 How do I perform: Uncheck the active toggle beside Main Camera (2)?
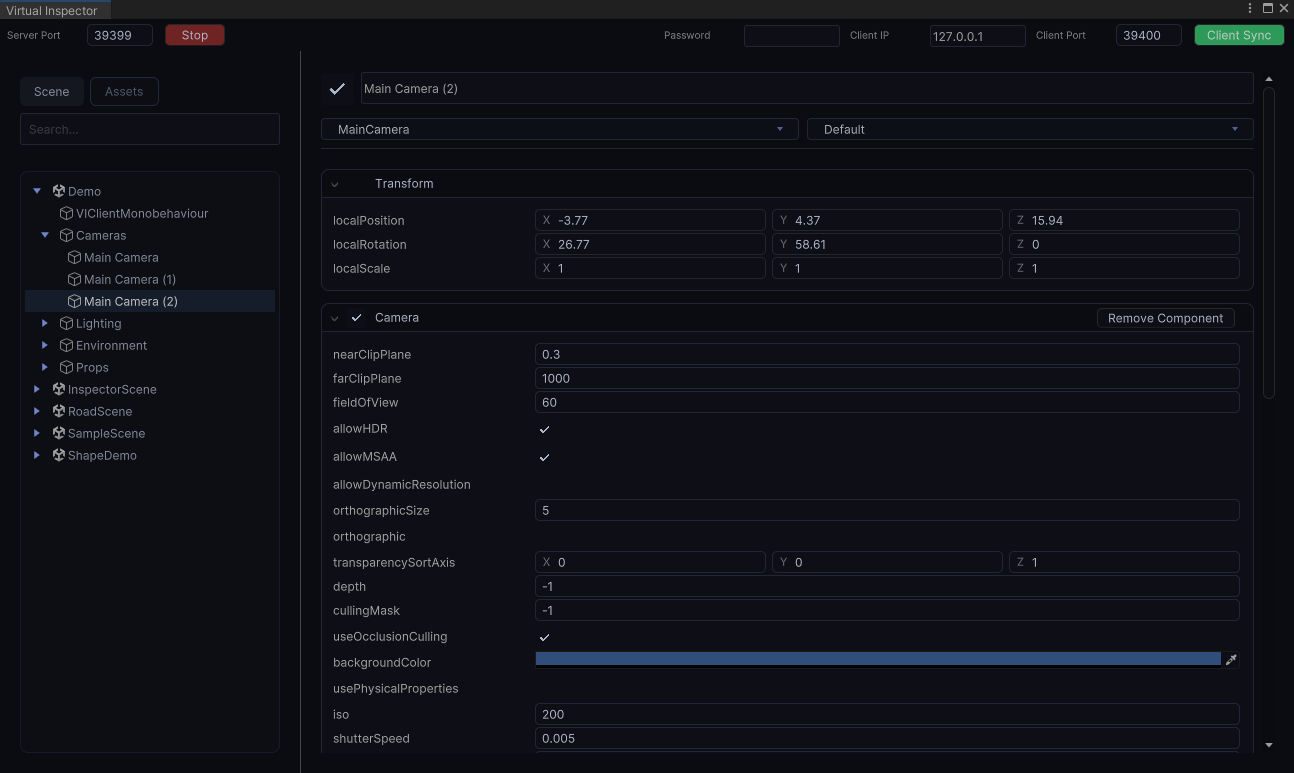pos(337,88)
